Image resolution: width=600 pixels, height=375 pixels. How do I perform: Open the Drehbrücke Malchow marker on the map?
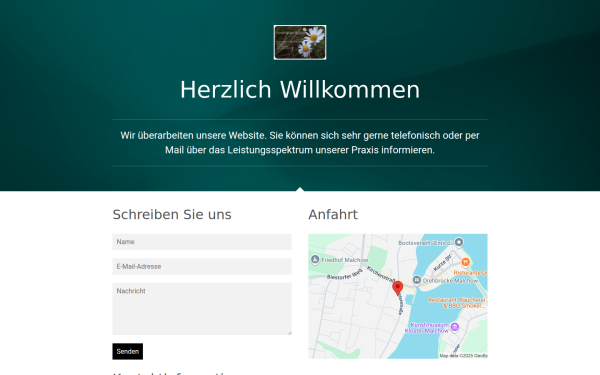click(x=417, y=280)
